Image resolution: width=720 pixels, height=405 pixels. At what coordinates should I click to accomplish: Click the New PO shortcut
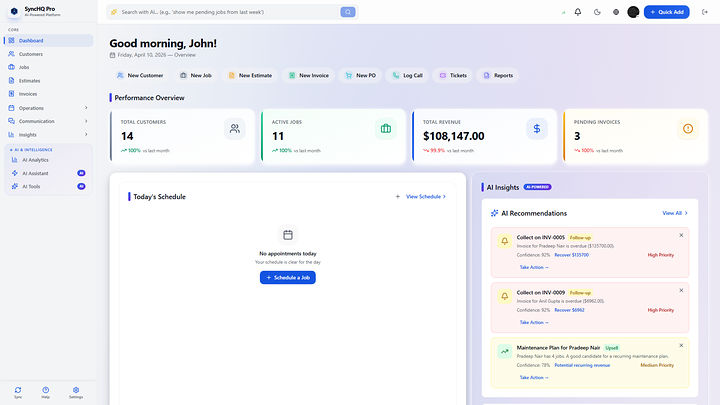(x=360, y=75)
